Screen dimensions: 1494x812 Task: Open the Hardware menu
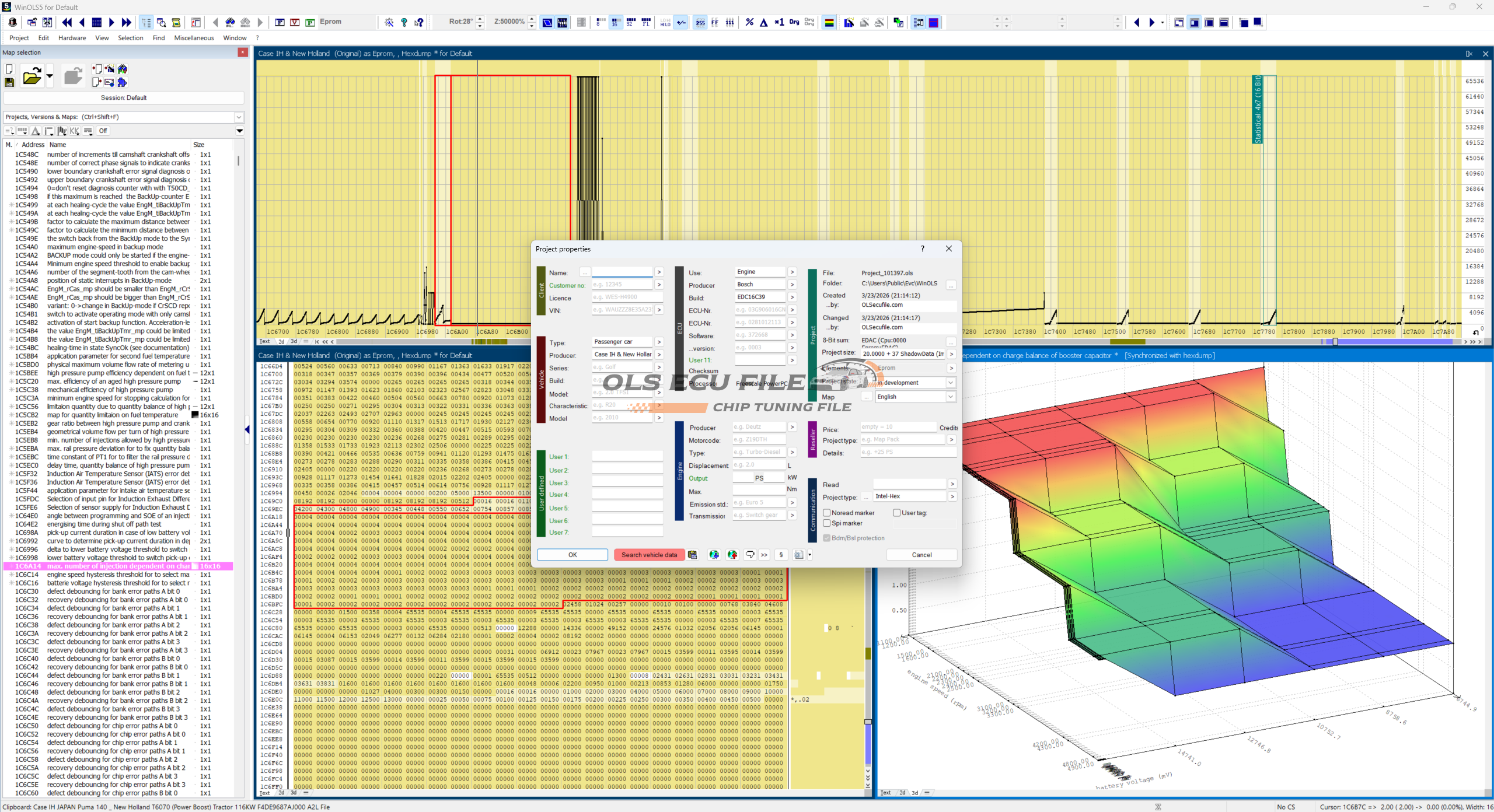[x=72, y=38]
